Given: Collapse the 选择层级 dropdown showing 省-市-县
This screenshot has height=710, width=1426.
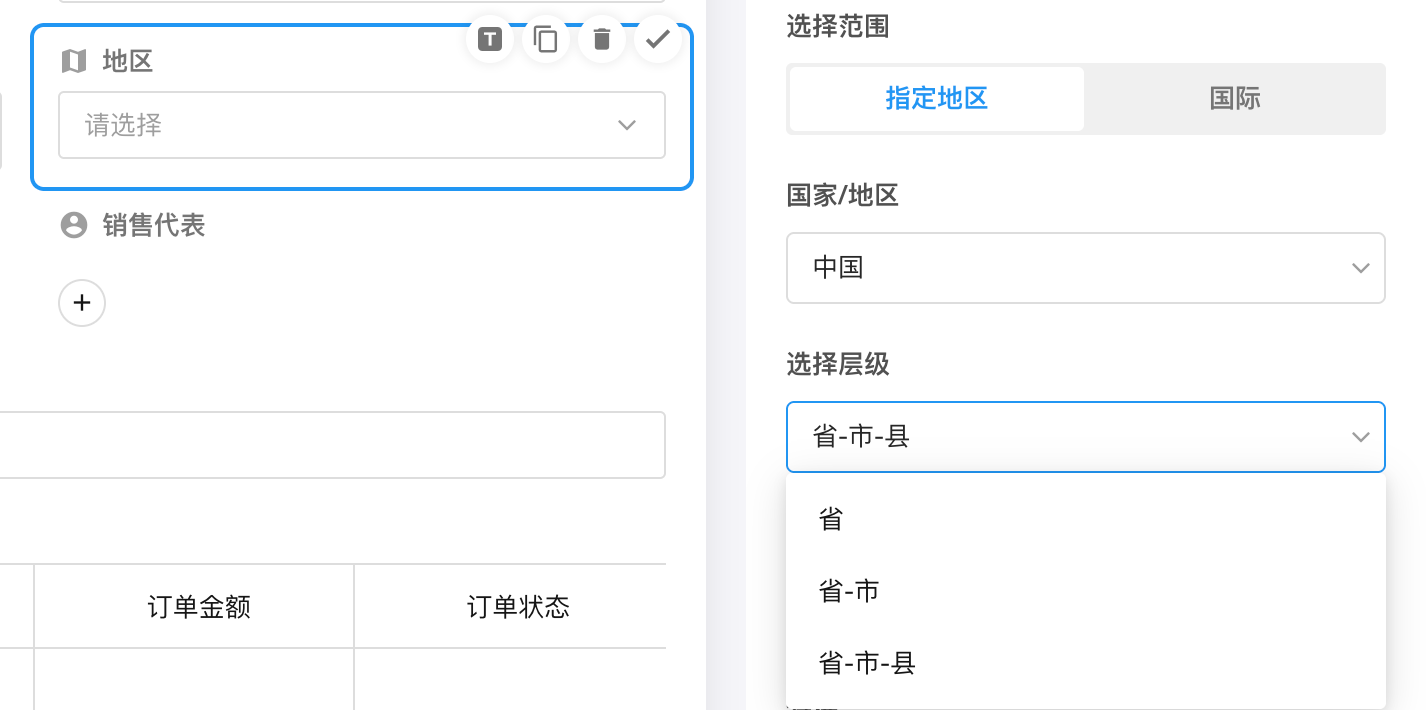Looking at the screenshot, I should pos(1085,437).
